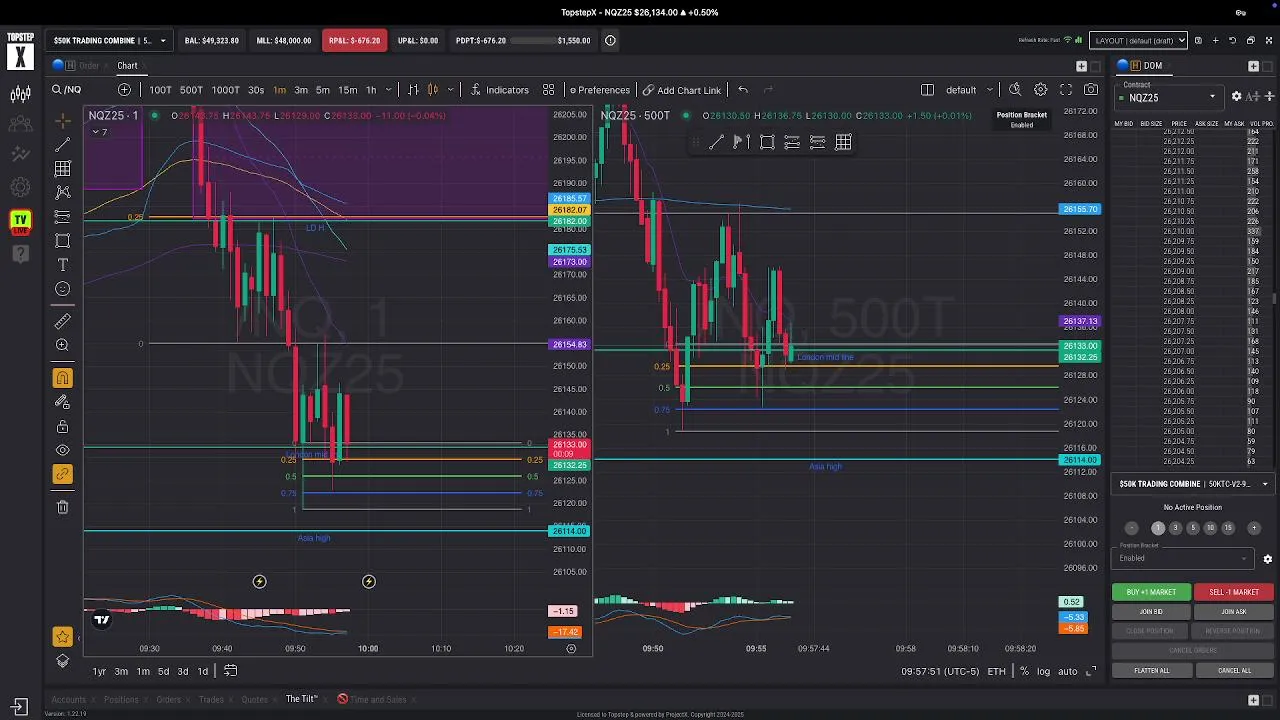Click the JOIN BID button
The width and height of the screenshot is (1280, 720).
[x=1151, y=612]
